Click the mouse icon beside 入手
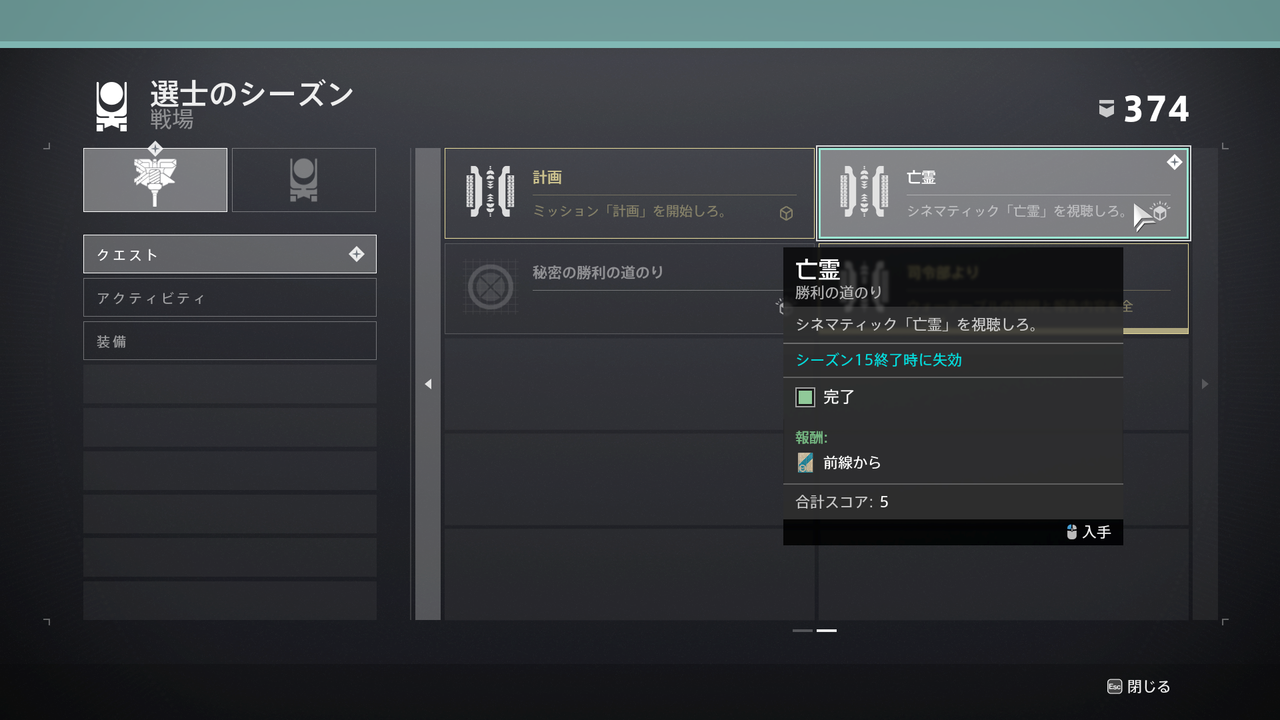 pyautogui.click(x=1072, y=532)
